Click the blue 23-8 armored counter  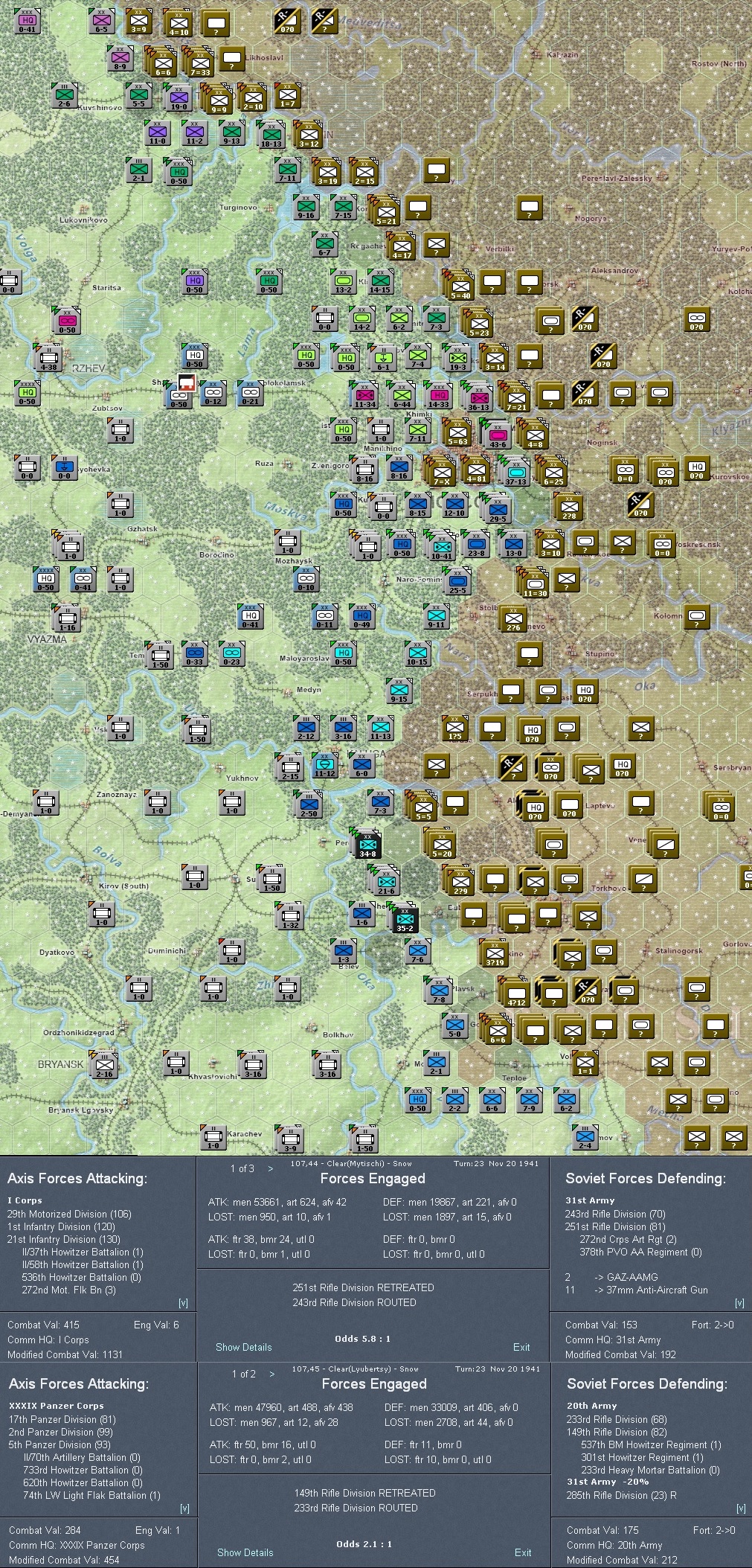tap(476, 545)
